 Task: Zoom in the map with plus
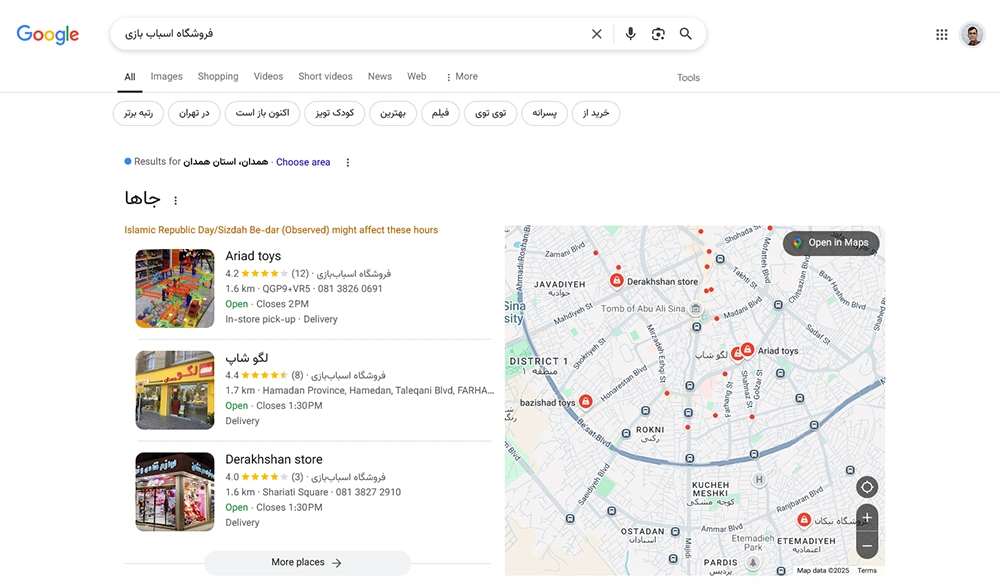pos(867,517)
